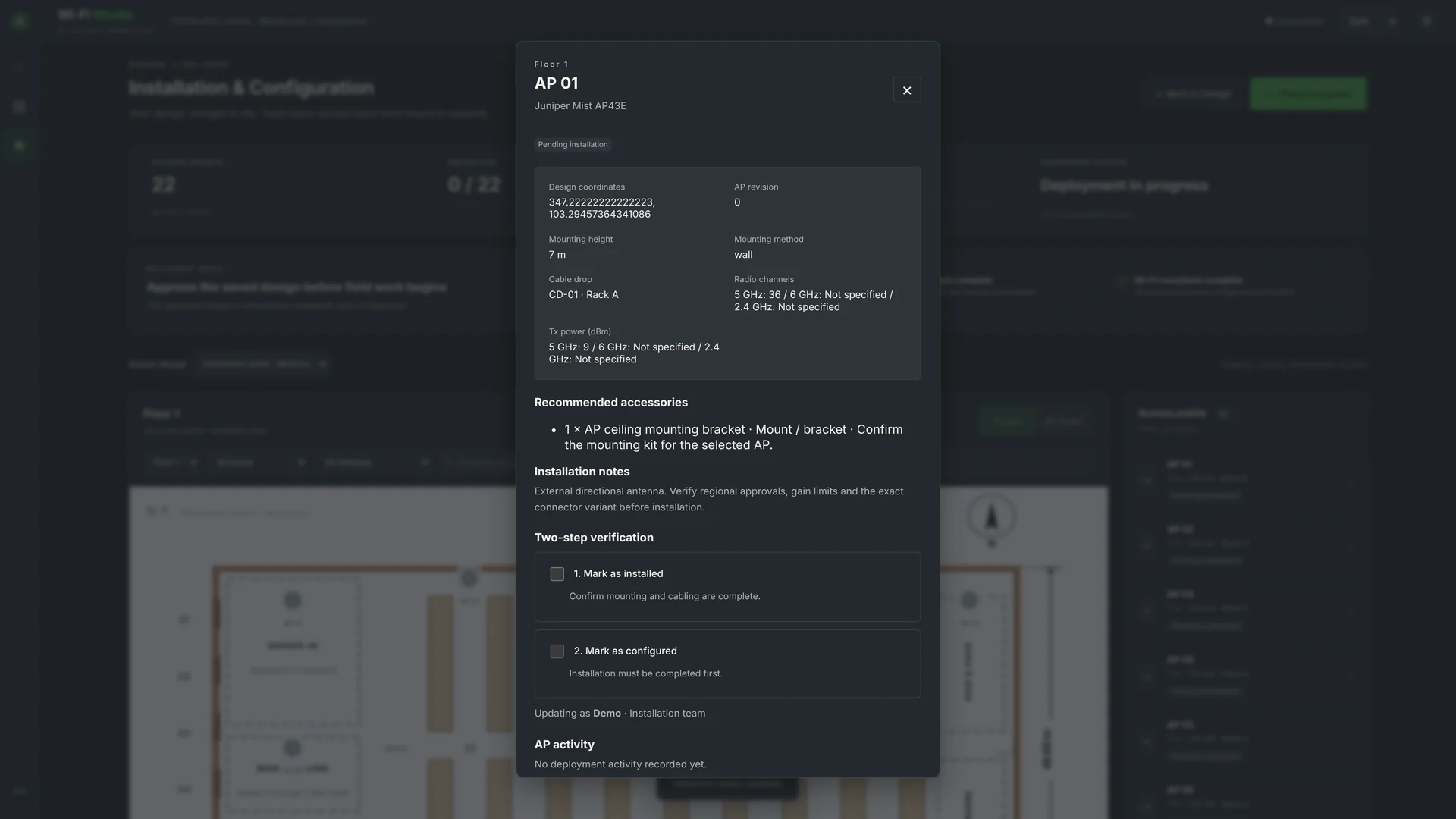The width and height of the screenshot is (1456, 819).
Task: Click the External directional antenna note text
Action: point(719,499)
